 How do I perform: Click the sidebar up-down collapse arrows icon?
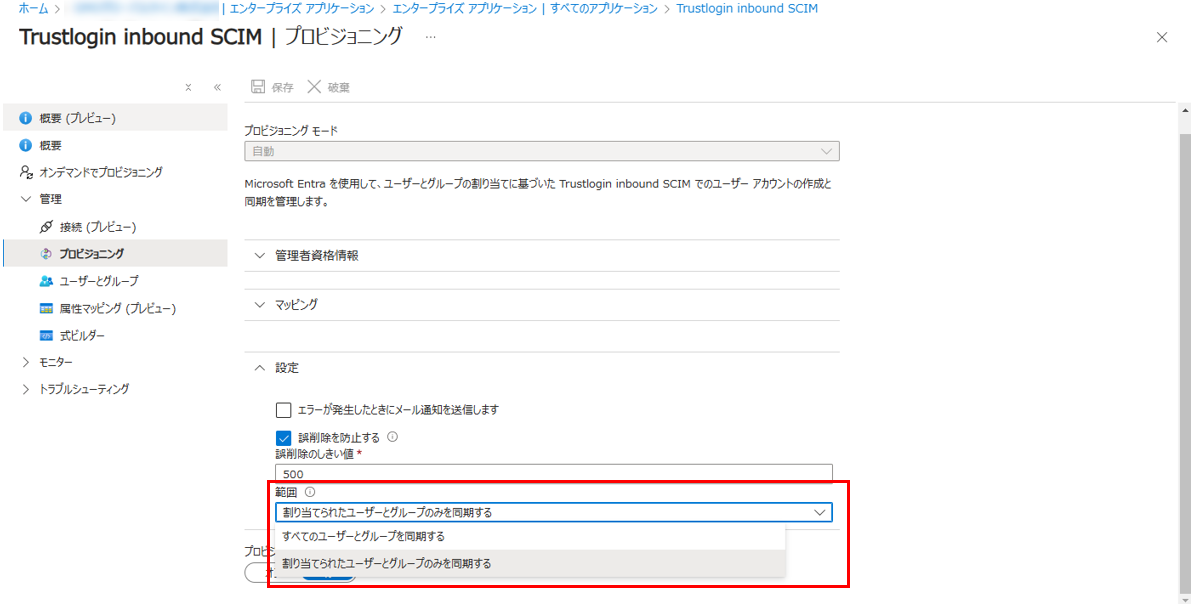click(188, 88)
